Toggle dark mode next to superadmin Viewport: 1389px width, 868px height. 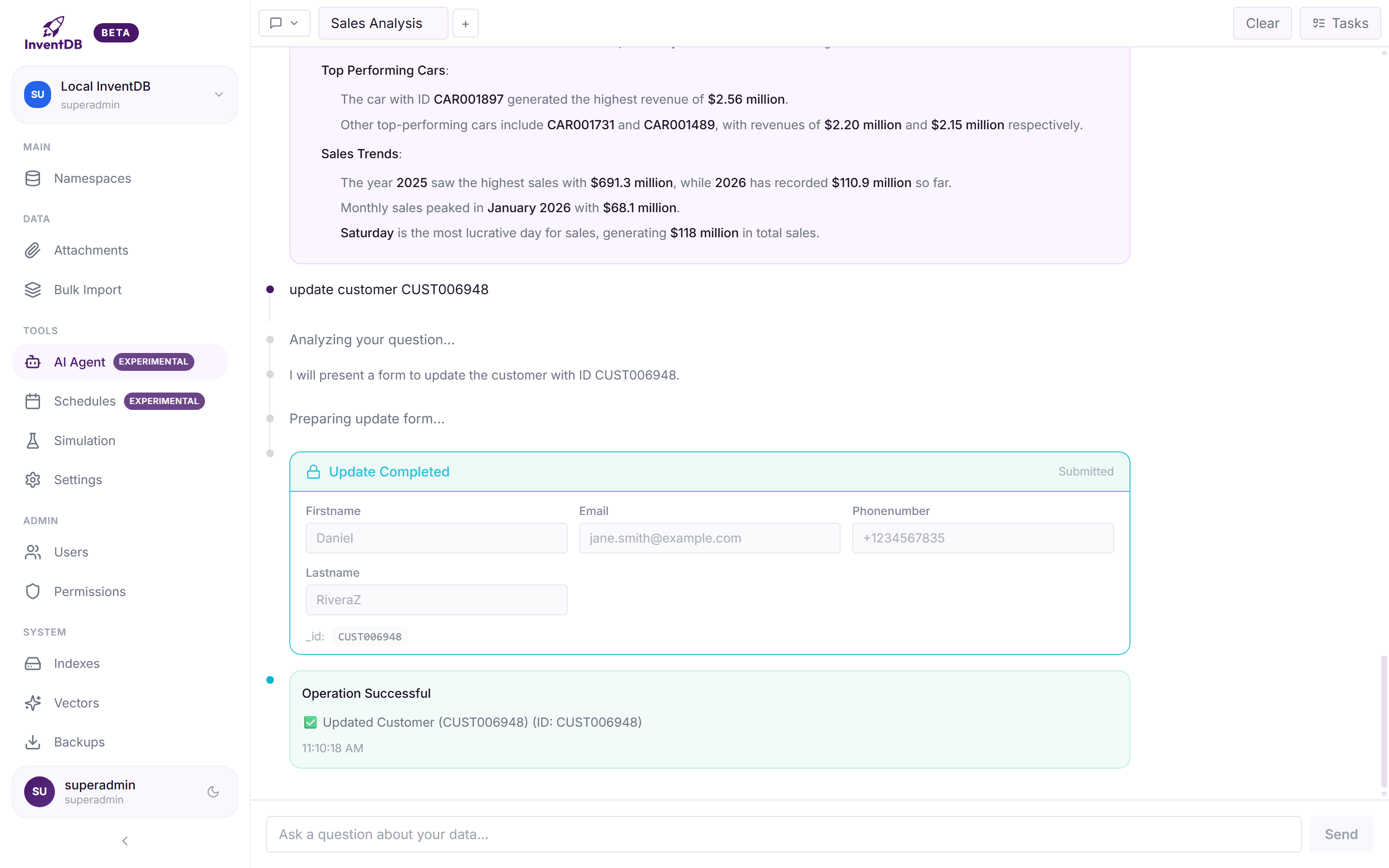(213, 791)
